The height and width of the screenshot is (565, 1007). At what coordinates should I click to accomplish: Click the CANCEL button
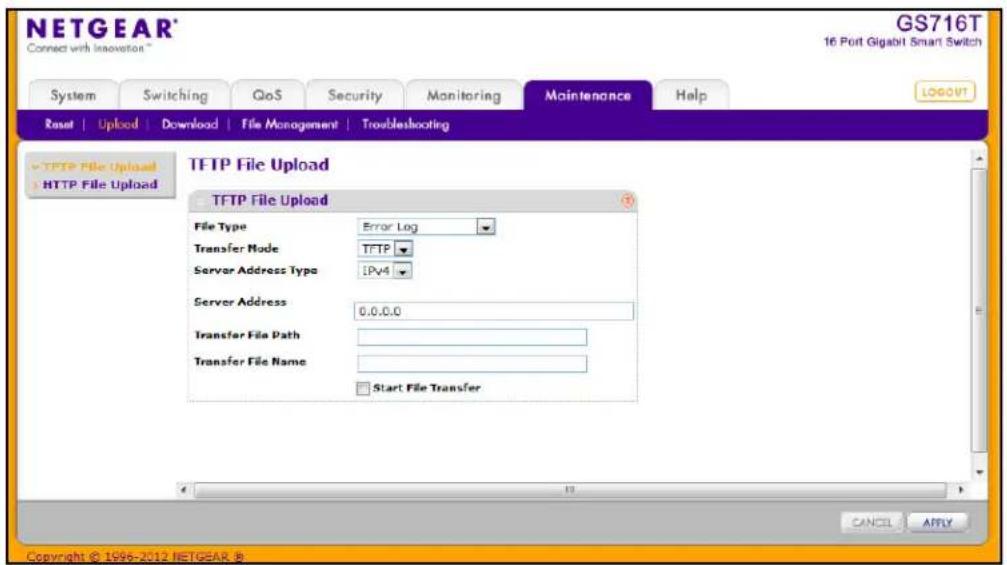[871, 523]
